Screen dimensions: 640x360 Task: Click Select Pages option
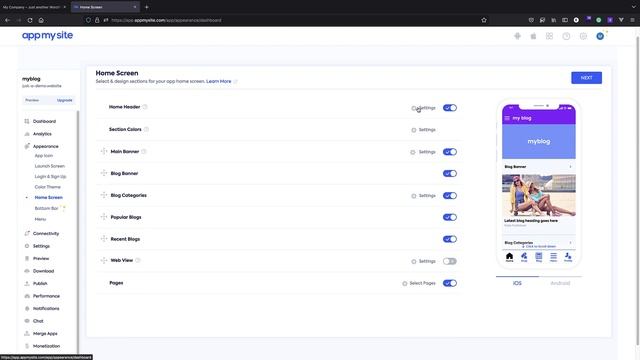[419, 283]
